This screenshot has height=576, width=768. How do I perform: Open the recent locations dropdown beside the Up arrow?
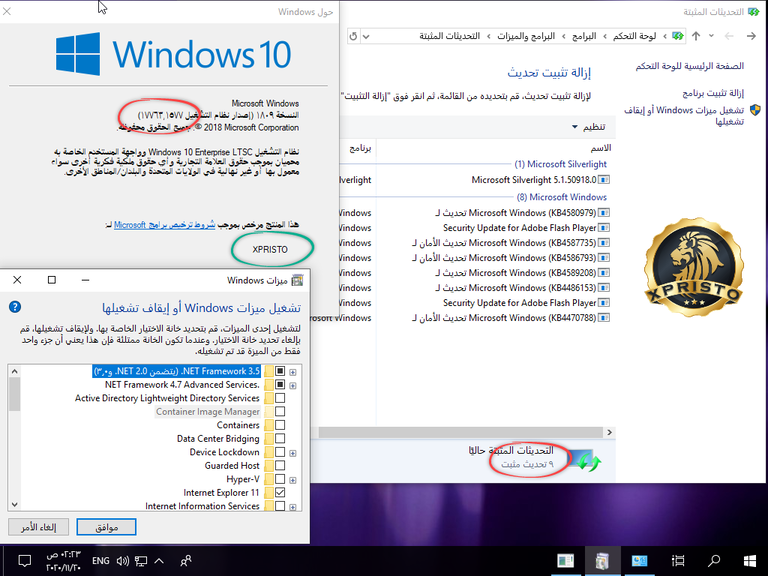coord(711,36)
